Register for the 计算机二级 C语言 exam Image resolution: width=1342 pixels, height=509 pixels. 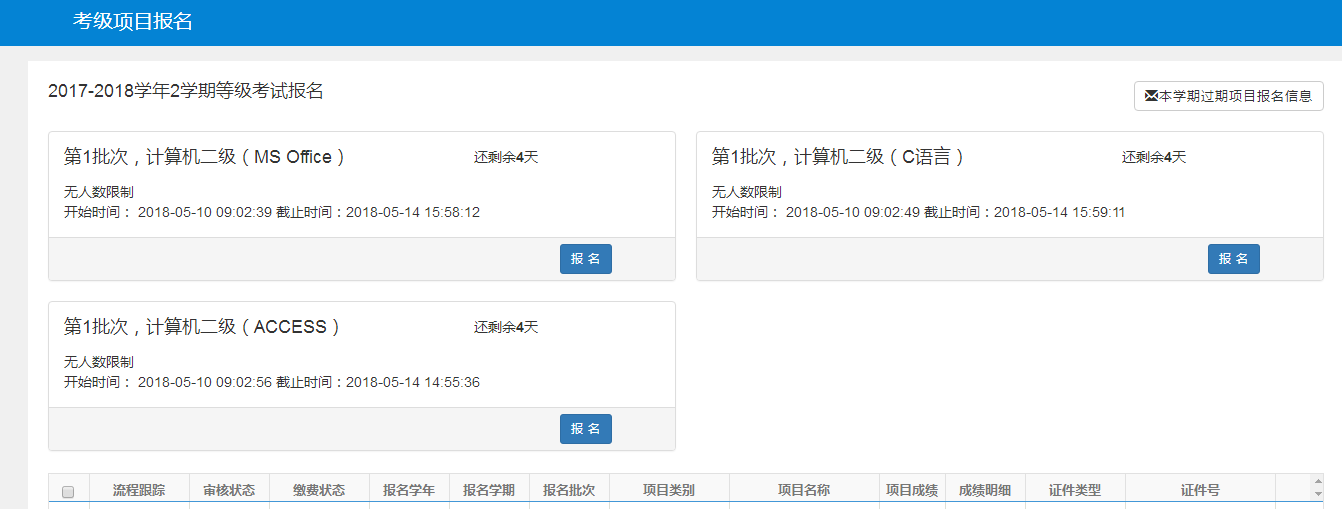pyautogui.click(x=1233, y=259)
